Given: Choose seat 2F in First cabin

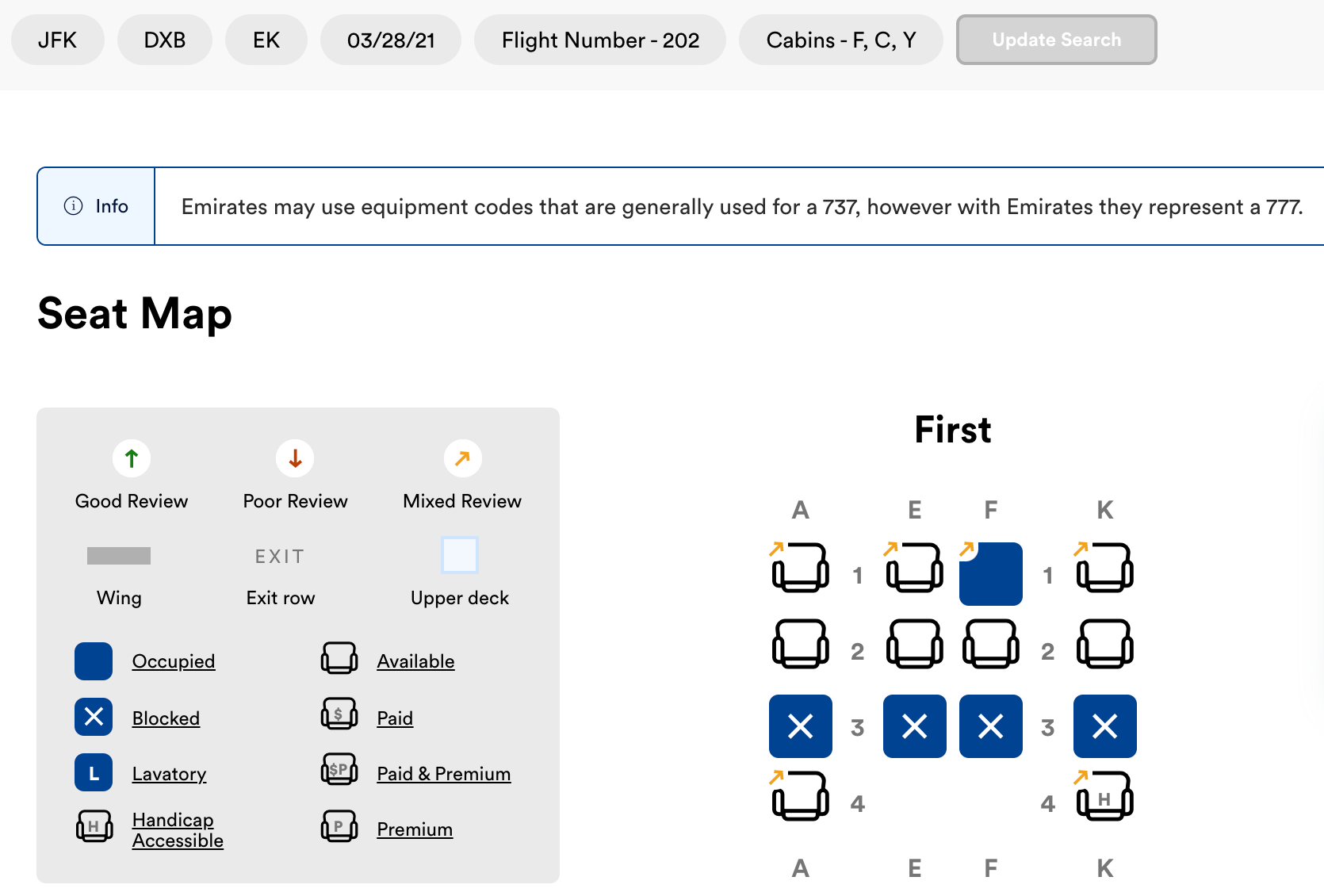Looking at the screenshot, I should (990, 644).
